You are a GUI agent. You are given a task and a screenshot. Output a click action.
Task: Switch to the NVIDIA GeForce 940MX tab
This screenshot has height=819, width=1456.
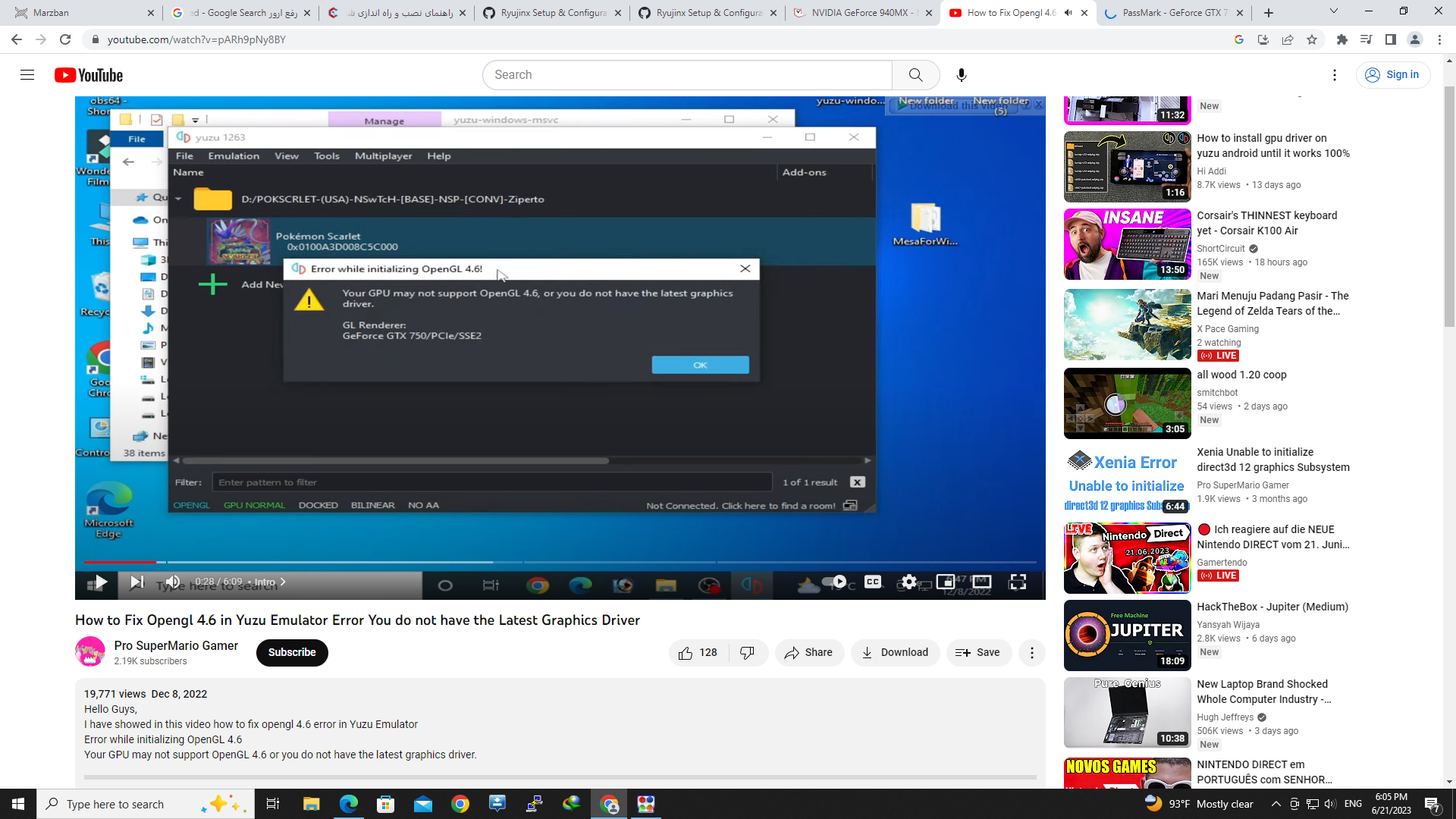tap(861, 13)
